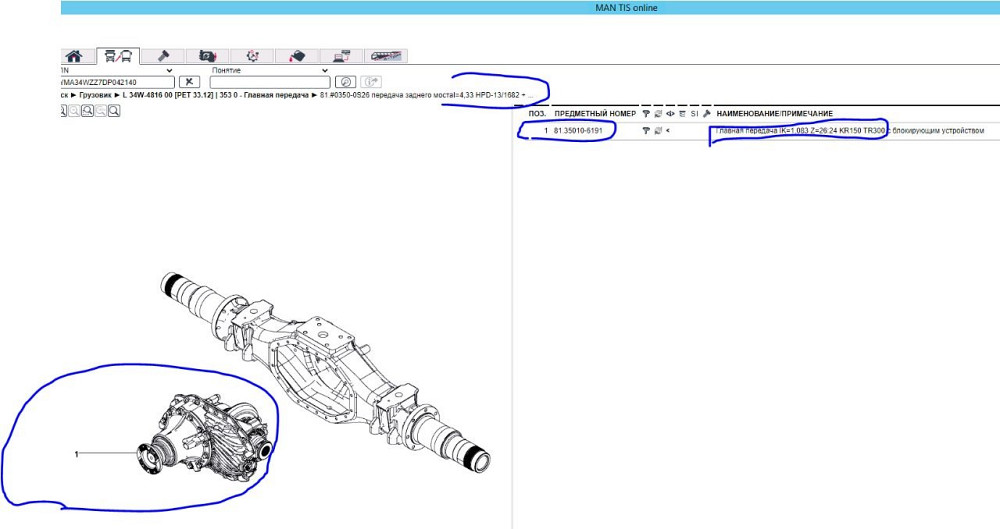
Task: Click the VIN number input field
Action: [x=117, y=82]
